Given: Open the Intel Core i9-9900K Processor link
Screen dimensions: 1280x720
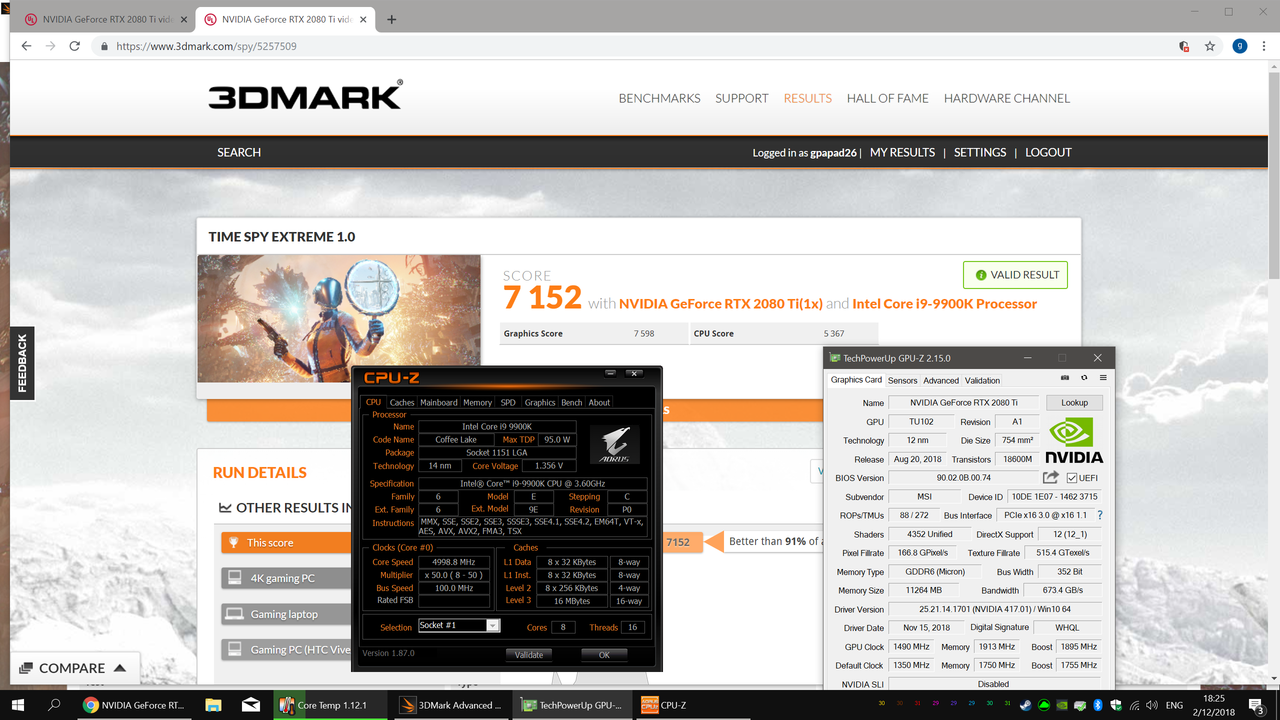Looking at the screenshot, I should pos(945,304).
